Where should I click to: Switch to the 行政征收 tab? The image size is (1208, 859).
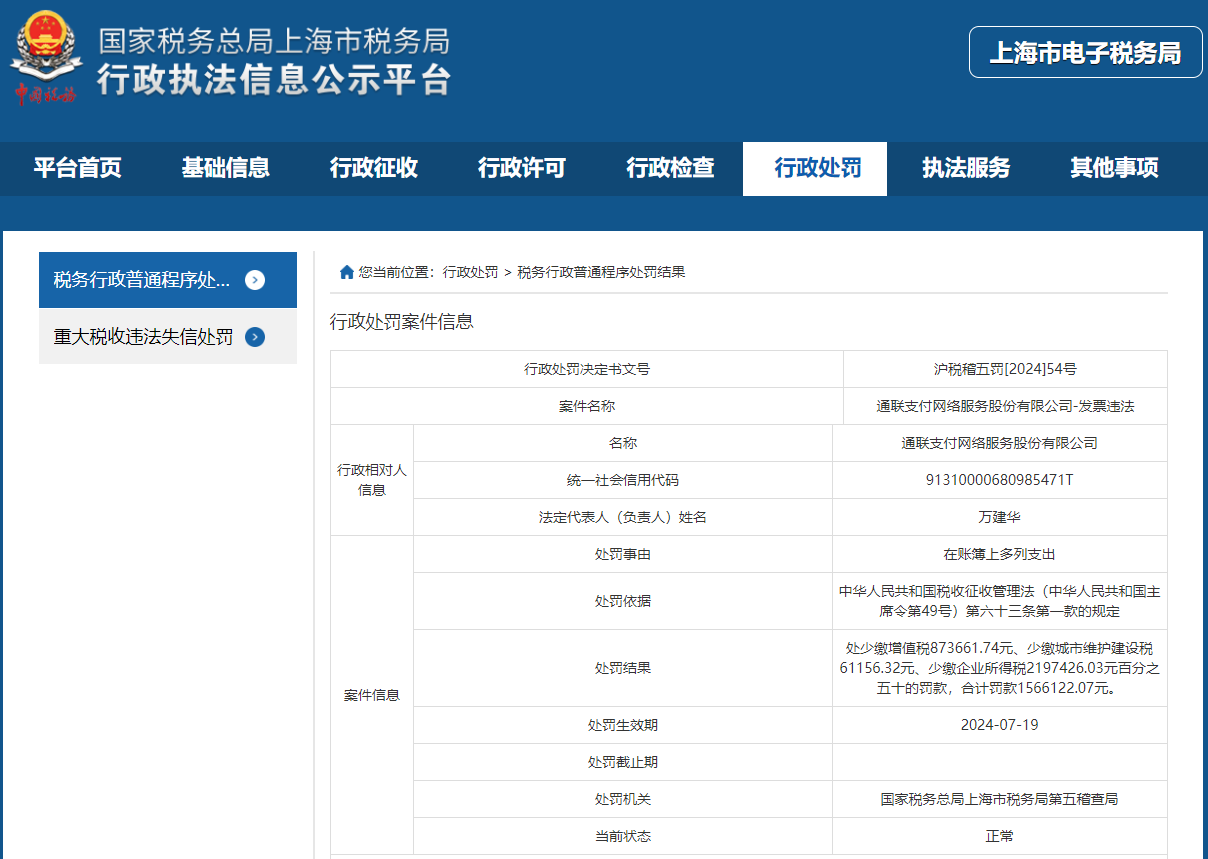click(x=373, y=168)
